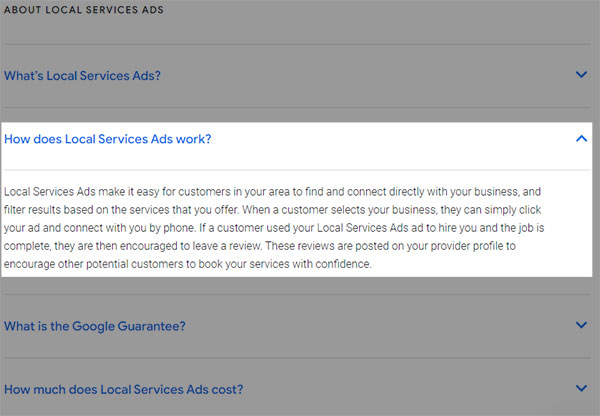
Task: Open the "What's Local Services Ads?" question title
Action: tap(82, 76)
